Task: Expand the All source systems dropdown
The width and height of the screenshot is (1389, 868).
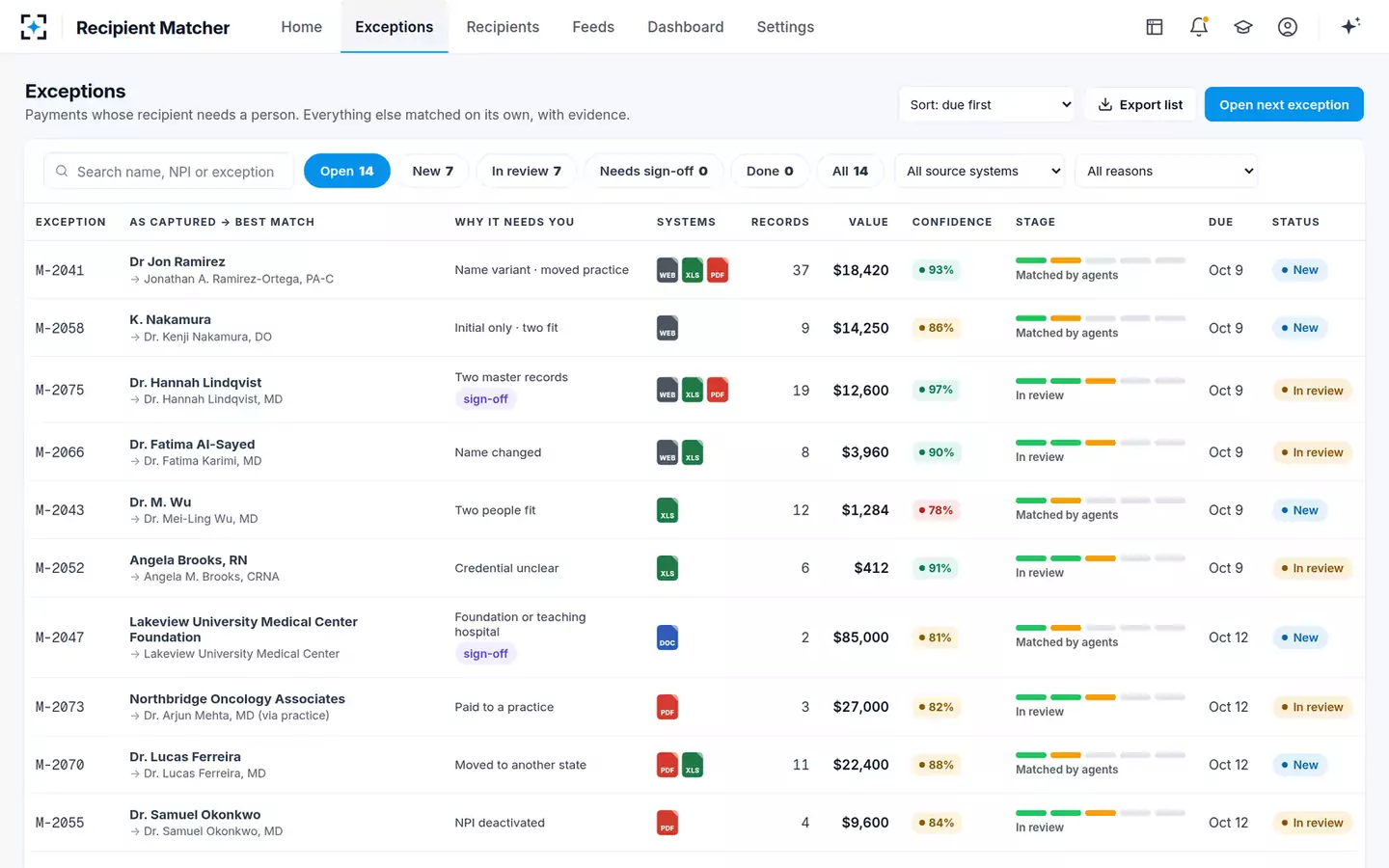Action: click(980, 171)
